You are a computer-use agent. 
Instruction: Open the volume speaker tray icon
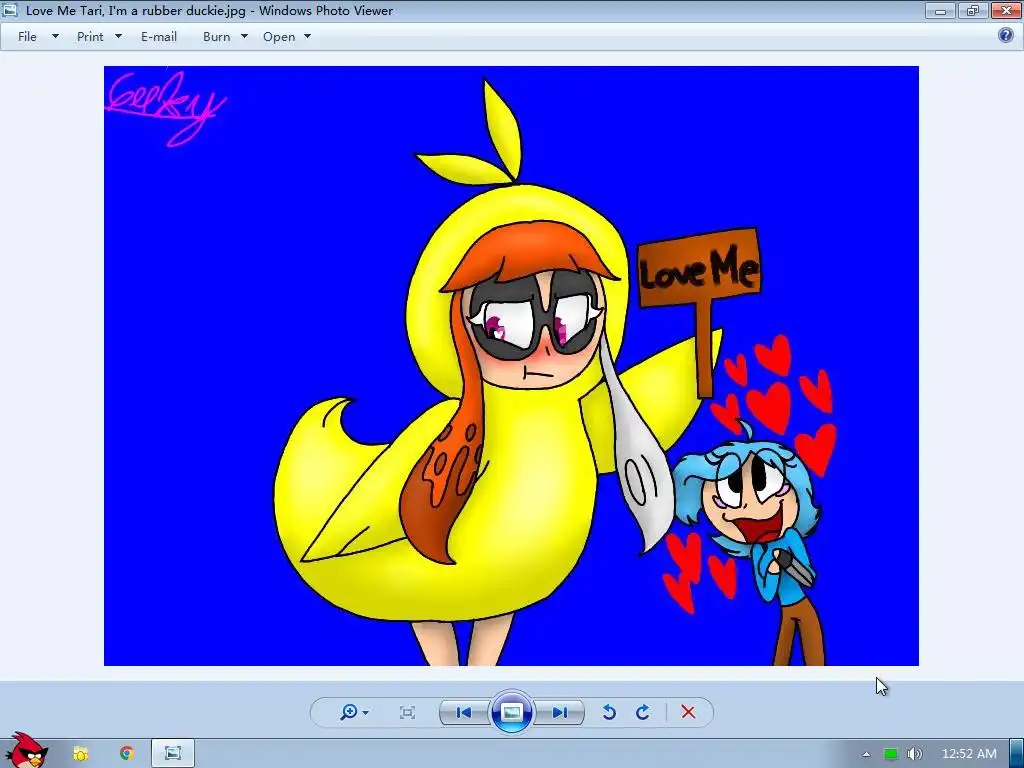[x=915, y=754]
